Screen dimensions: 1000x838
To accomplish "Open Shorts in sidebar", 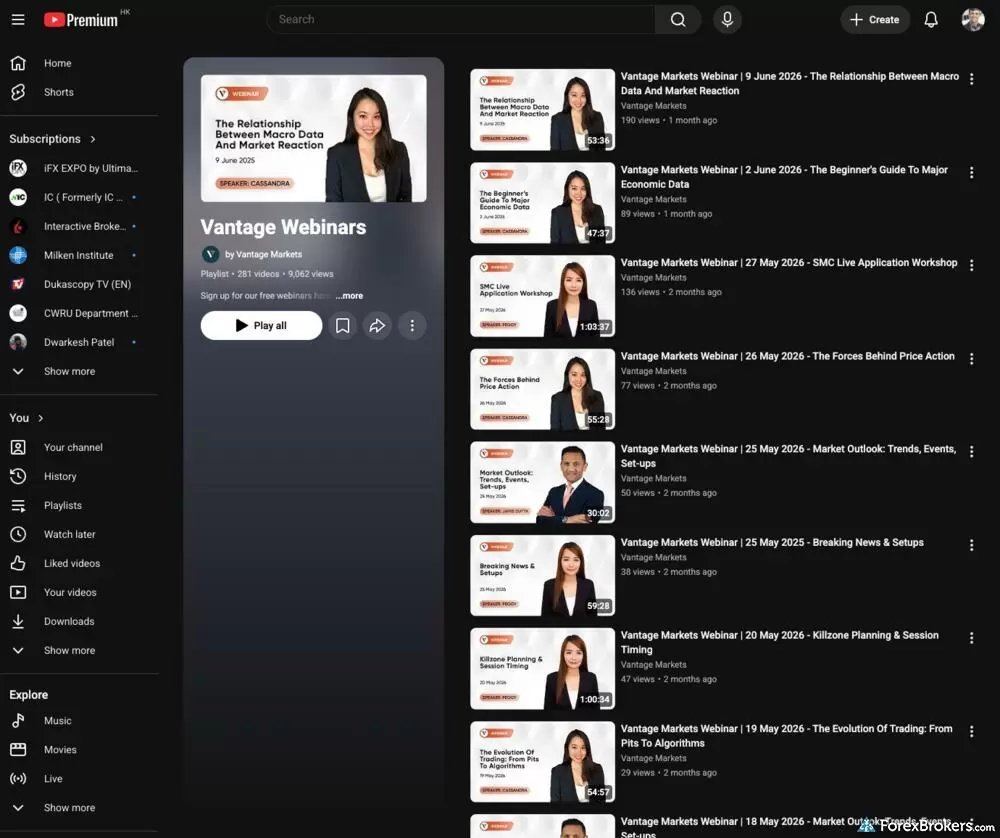I will (x=79, y=92).
